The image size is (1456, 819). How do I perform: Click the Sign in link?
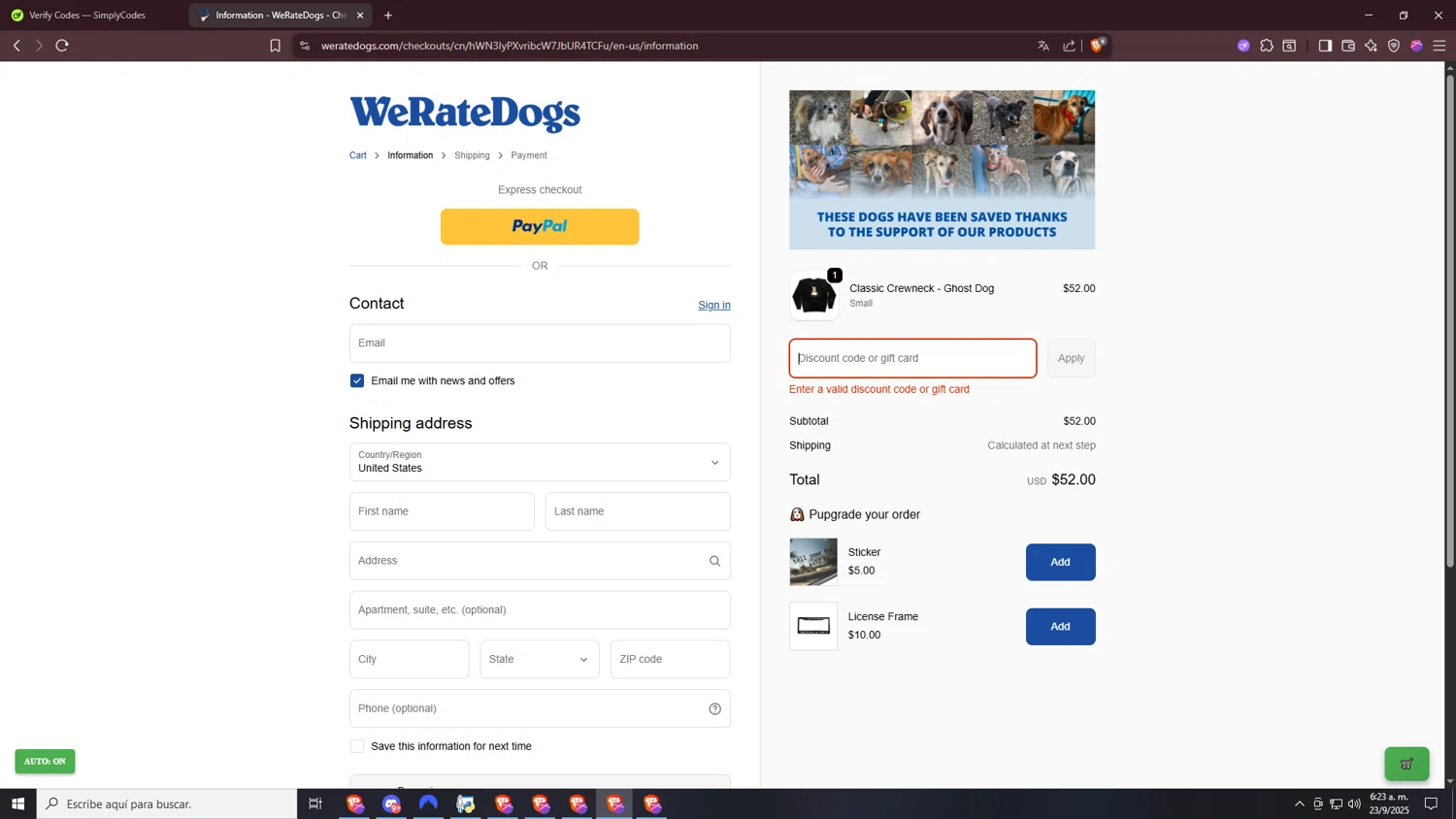pos(714,305)
